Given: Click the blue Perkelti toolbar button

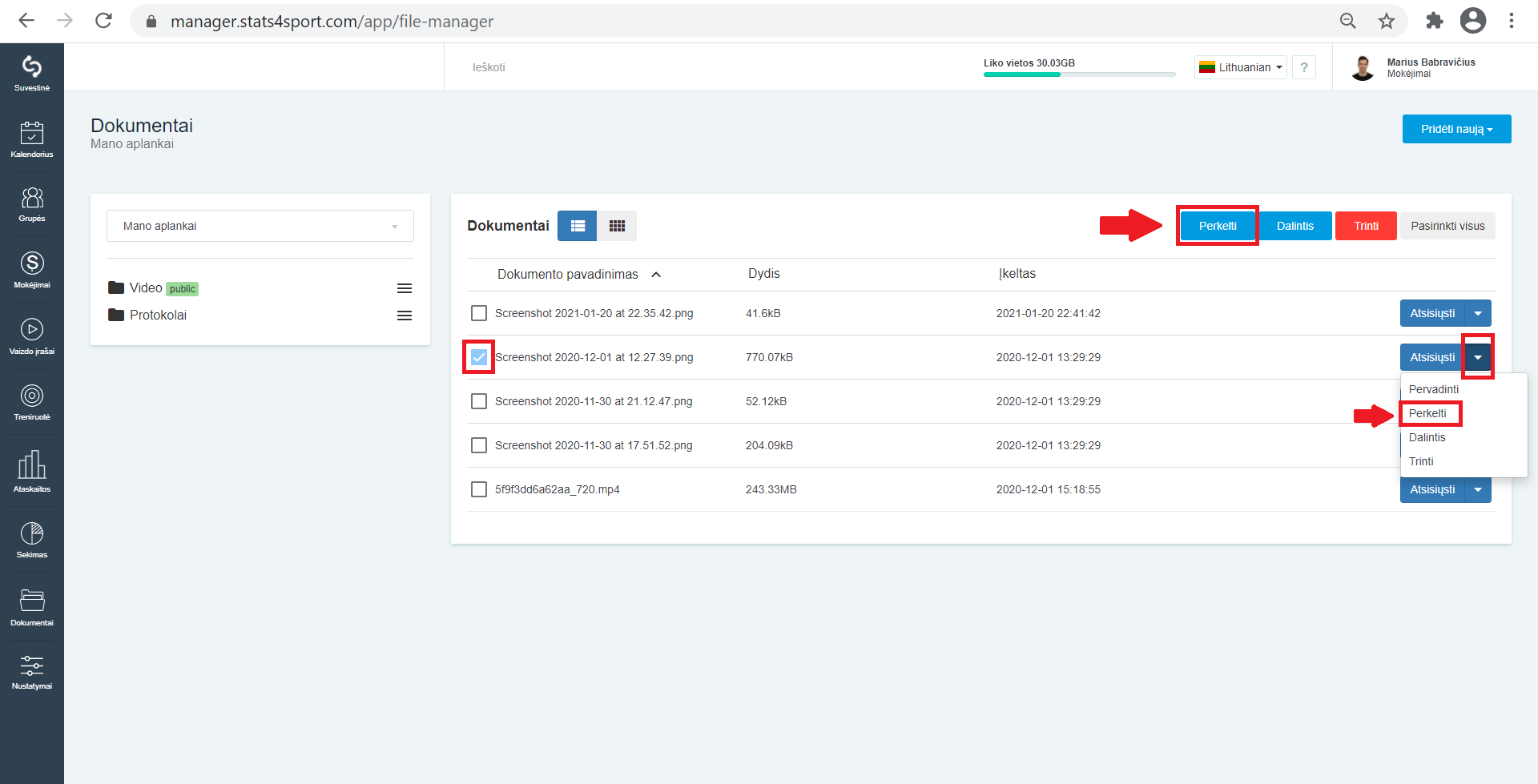Looking at the screenshot, I should (1218, 226).
